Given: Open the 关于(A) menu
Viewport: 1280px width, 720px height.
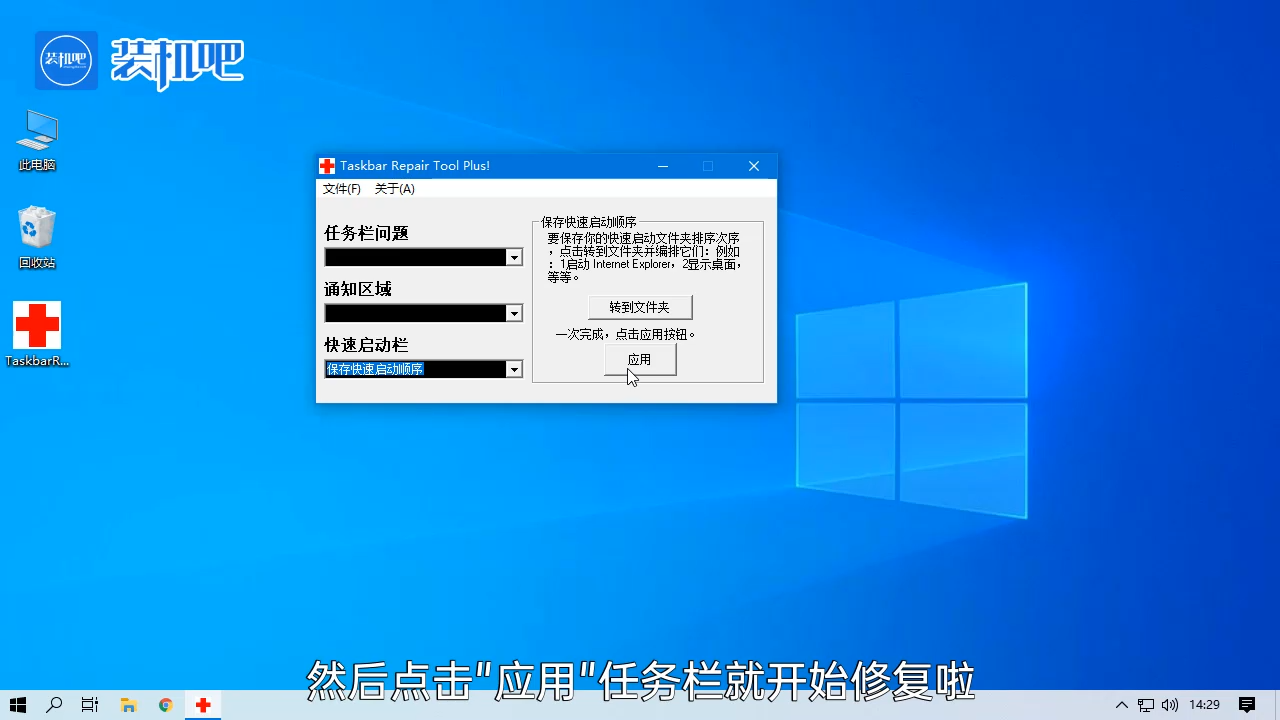Looking at the screenshot, I should tap(394, 188).
